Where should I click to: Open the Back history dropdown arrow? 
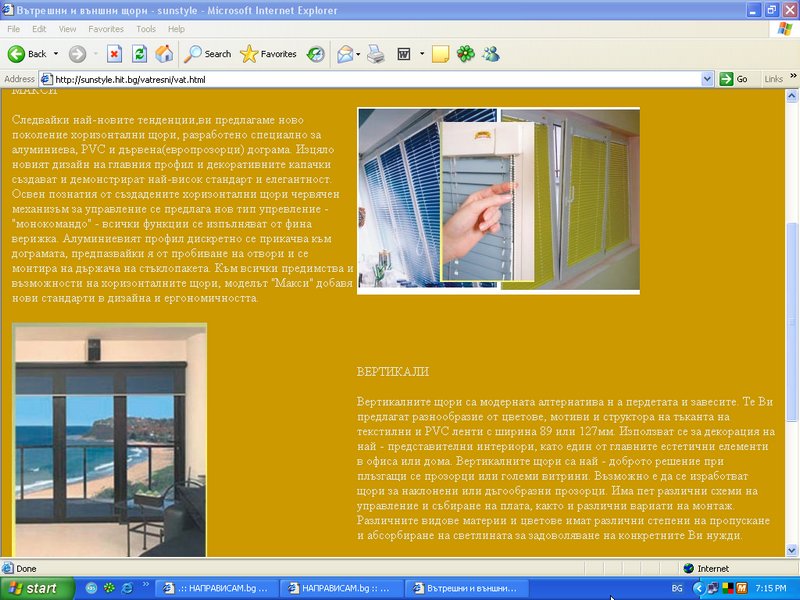tap(56, 54)
